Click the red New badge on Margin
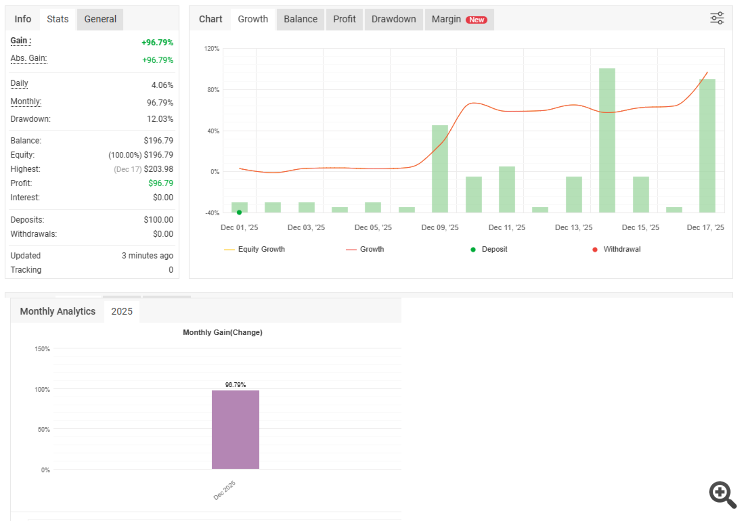Viewport: 750px width, 521px height. pyautogui.click(x=476, y=20)
